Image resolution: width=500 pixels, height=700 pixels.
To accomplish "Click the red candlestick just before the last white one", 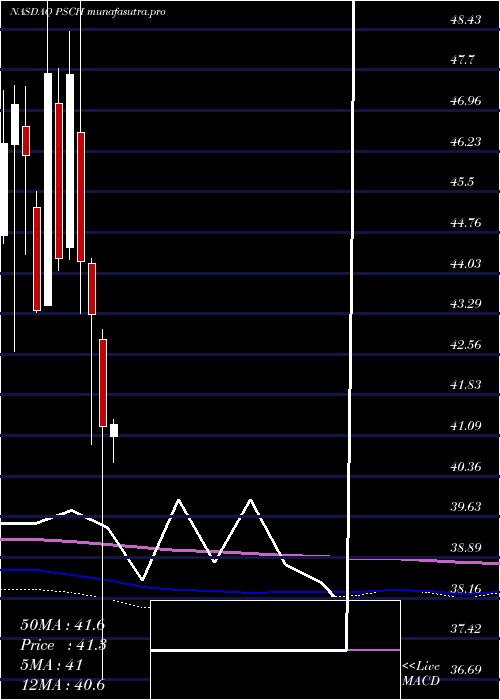I will coord(103,383).
